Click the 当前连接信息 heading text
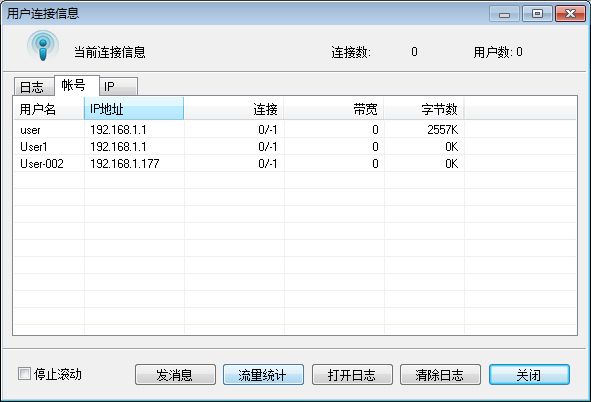The image size is (591, 402). (110, 52)
